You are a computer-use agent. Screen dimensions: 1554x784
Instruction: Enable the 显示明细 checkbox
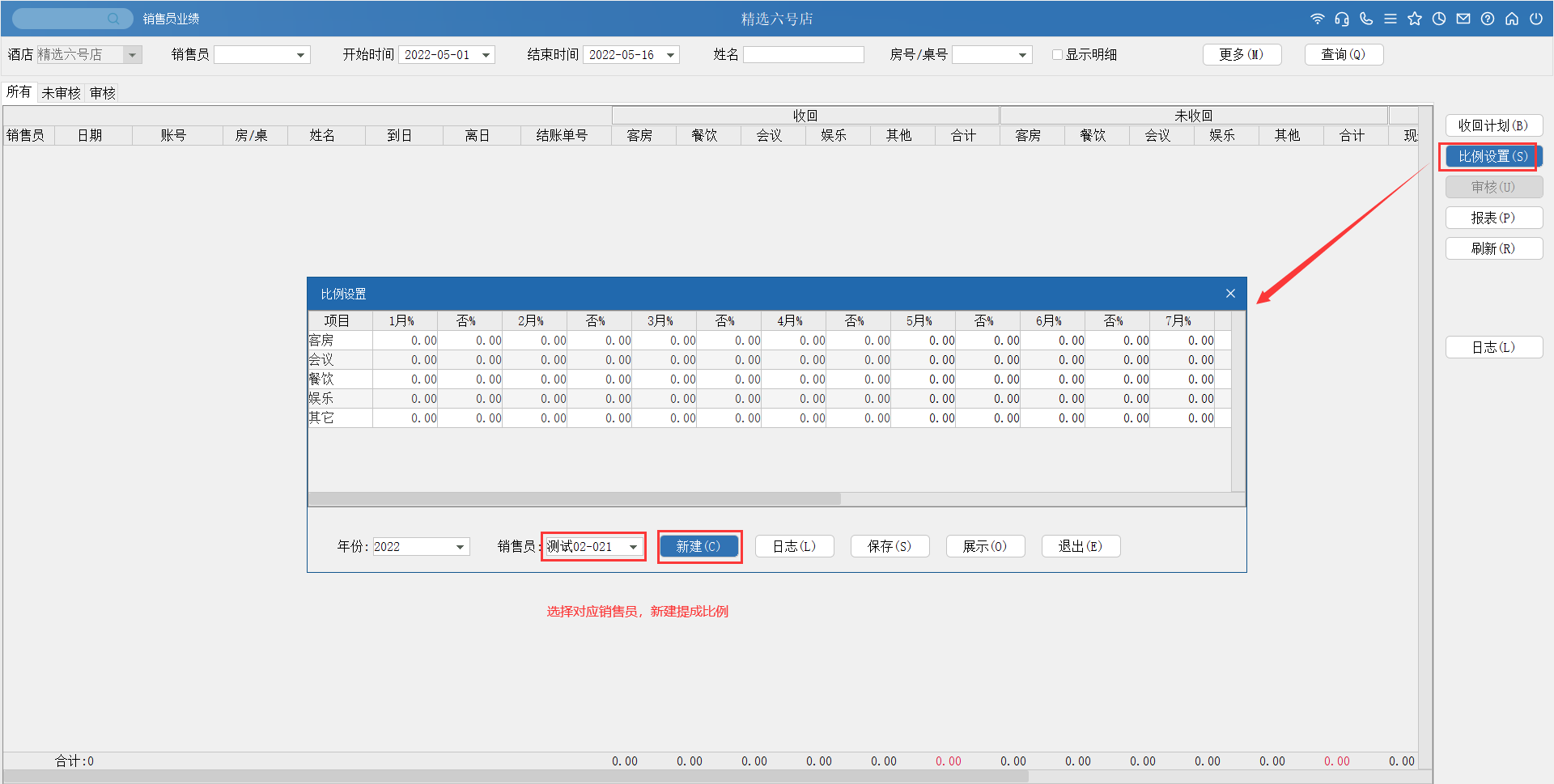pos(1057,55)
